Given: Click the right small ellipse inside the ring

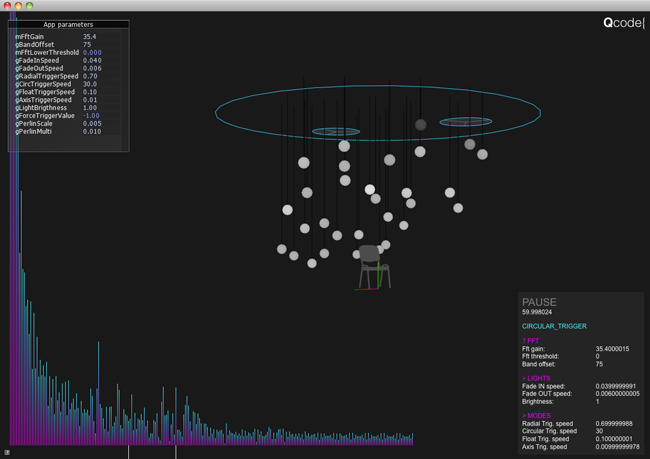Looking at the screenshot, I should pyautogui.click(x=465, y=122).
